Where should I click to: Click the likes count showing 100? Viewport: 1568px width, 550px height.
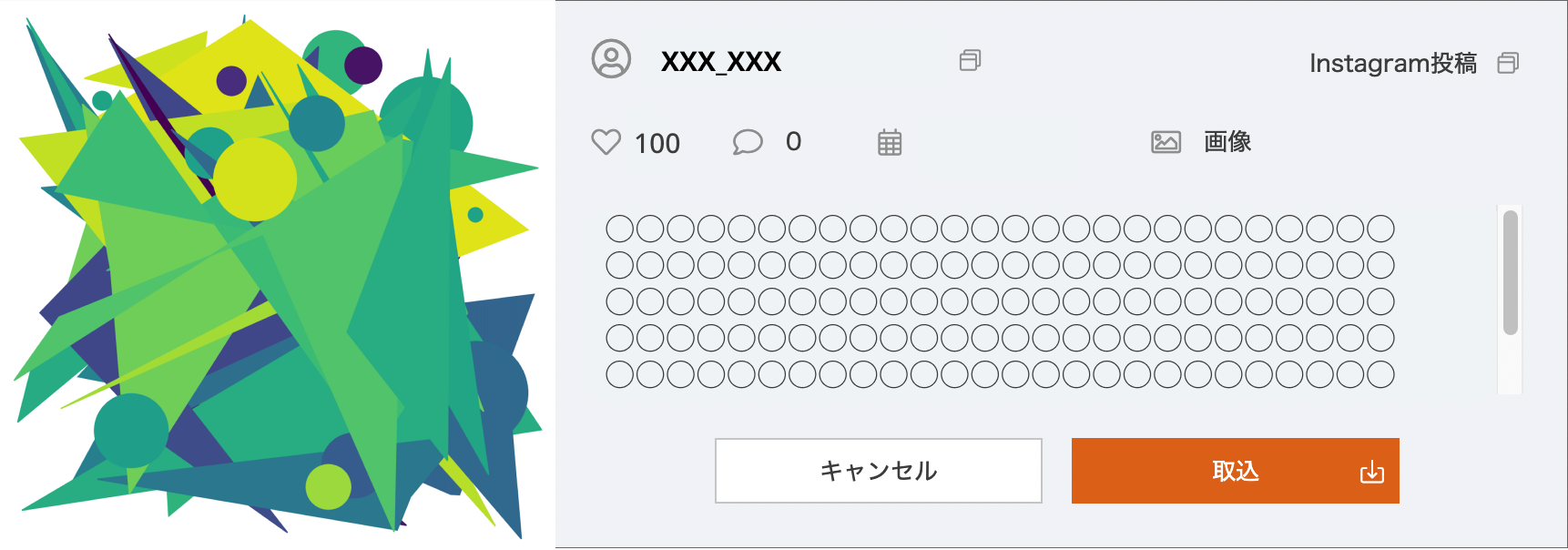657,143
